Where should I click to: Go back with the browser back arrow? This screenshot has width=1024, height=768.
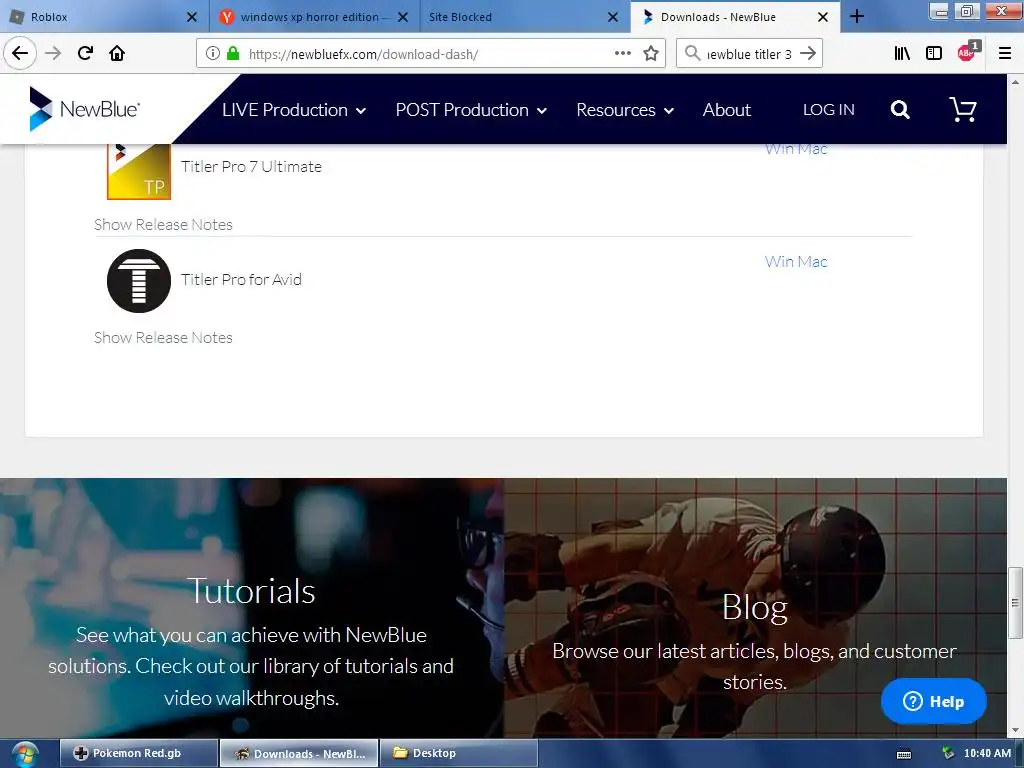pyautogui.click(x=20, y=53)
